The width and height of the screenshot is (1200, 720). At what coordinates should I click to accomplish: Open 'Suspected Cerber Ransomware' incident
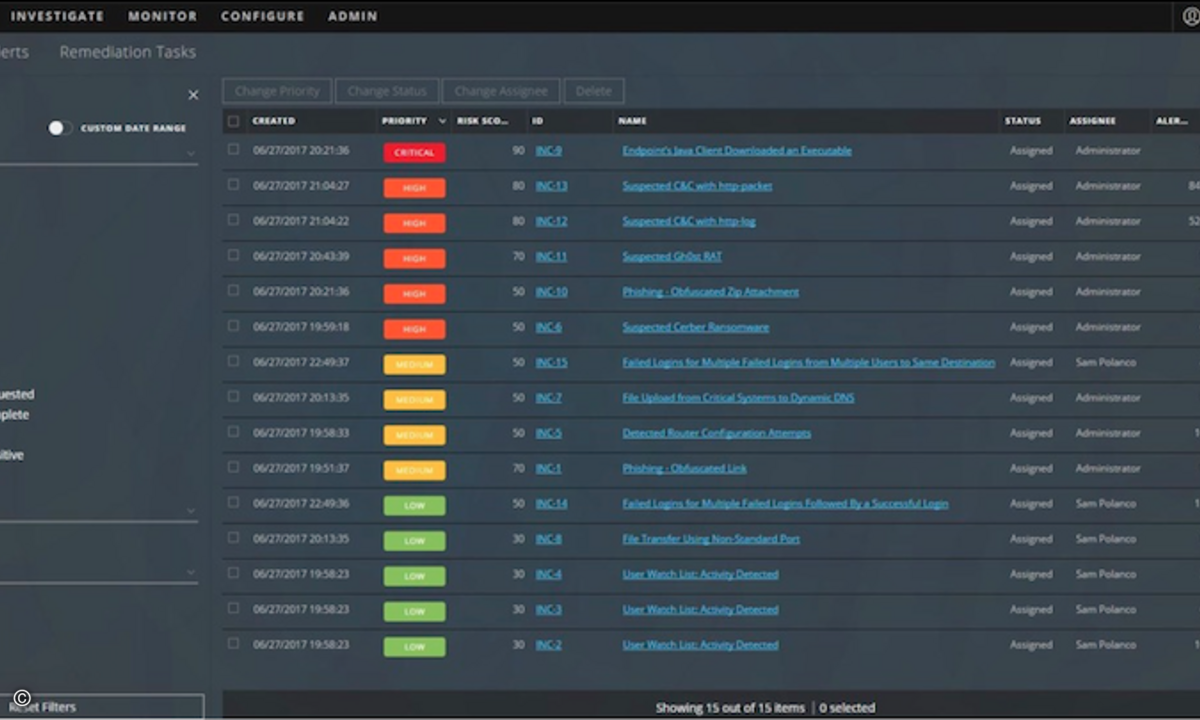click(x=696, y=327)
